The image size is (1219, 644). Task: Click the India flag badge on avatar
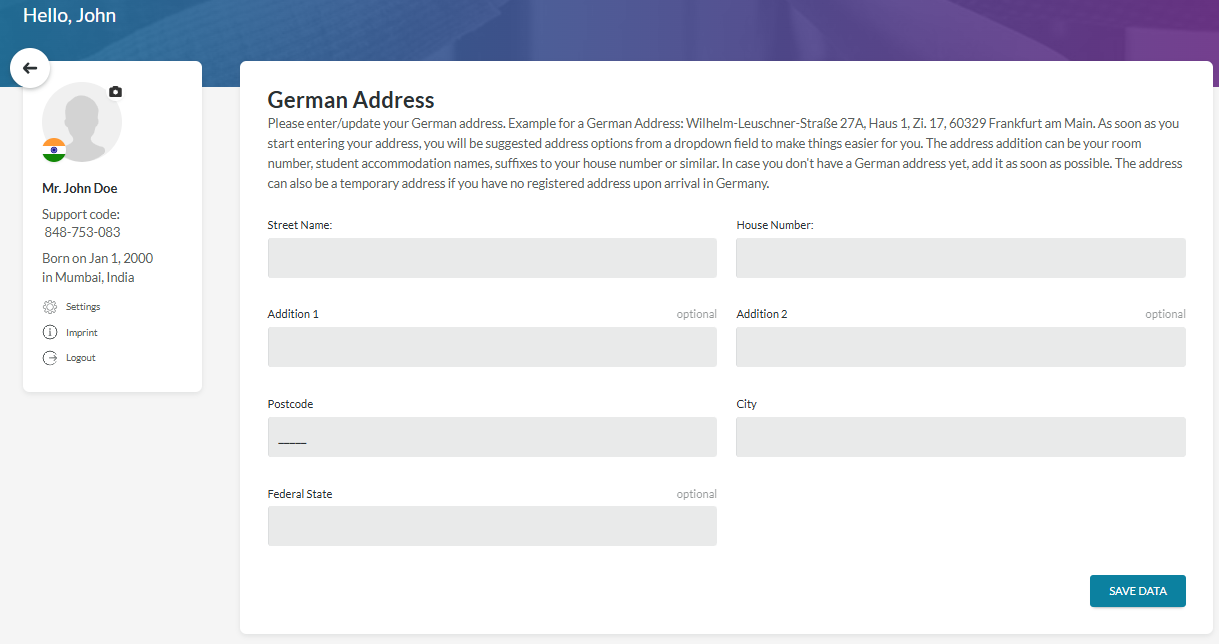[x=54, y=150]
